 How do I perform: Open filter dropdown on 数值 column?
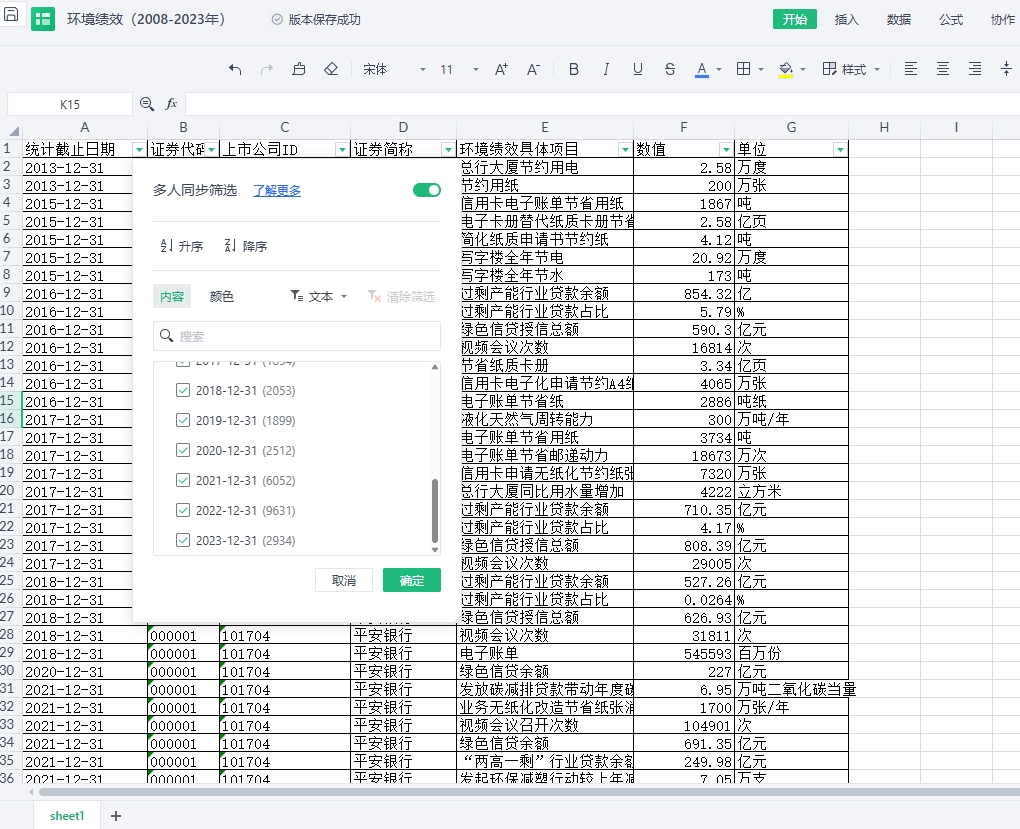[726, 150]
